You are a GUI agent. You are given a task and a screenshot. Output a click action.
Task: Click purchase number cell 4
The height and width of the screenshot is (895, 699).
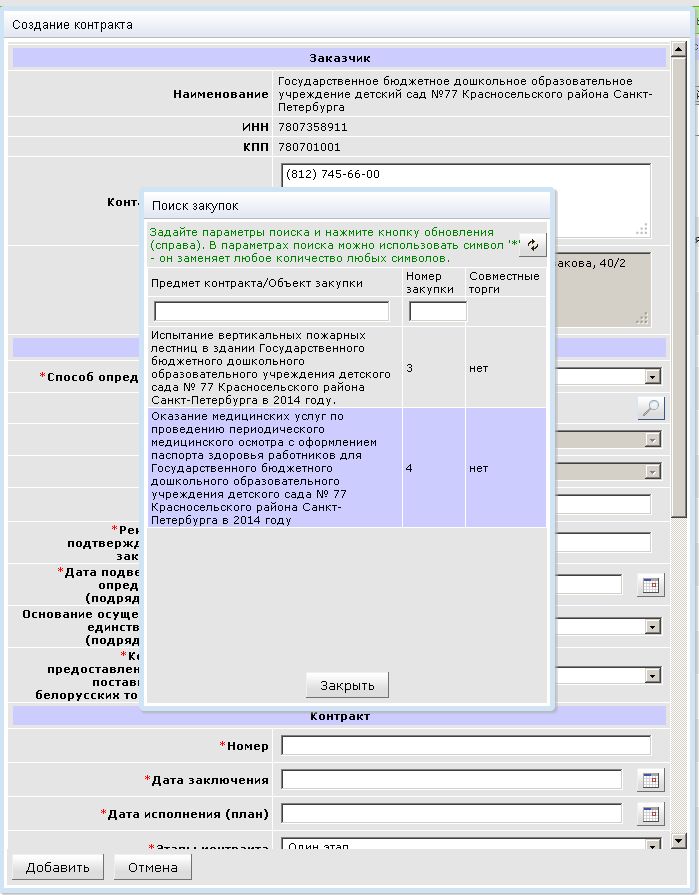pos(434,467)
